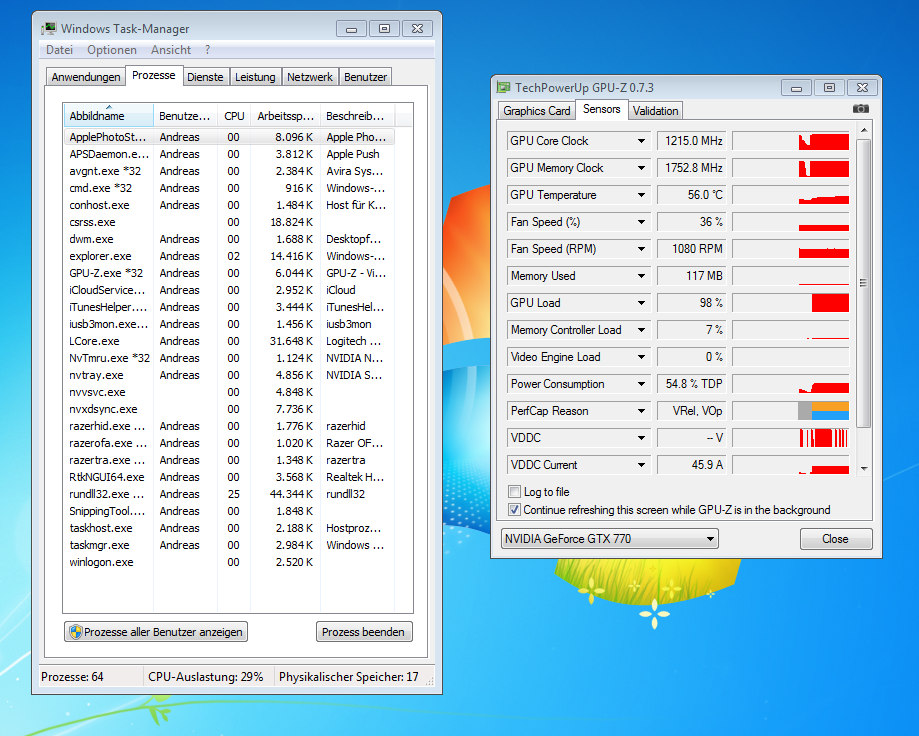Click the Task-Manager title bar icon
Viewport: 919px width, 736px height.
[x=49, y=28]
